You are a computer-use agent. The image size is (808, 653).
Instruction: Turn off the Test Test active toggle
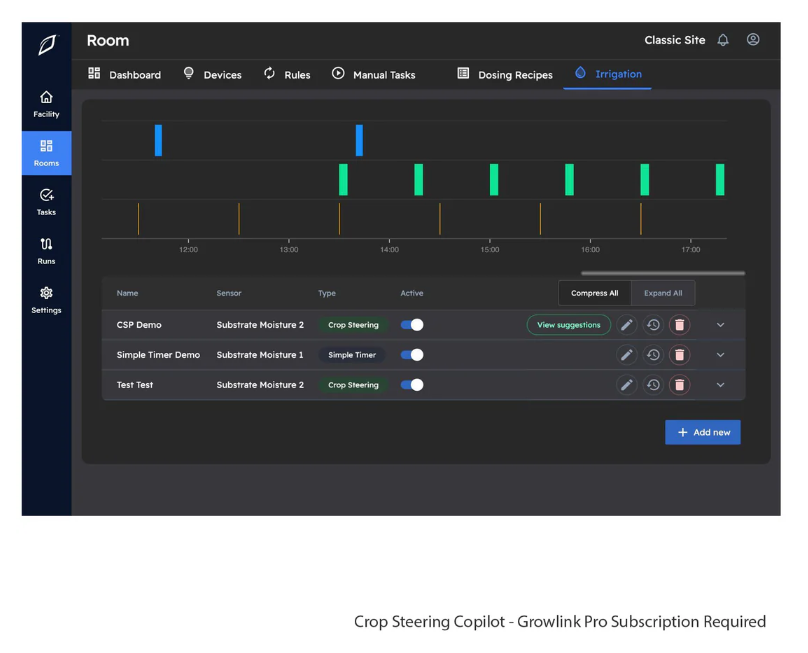coord(412,385)
